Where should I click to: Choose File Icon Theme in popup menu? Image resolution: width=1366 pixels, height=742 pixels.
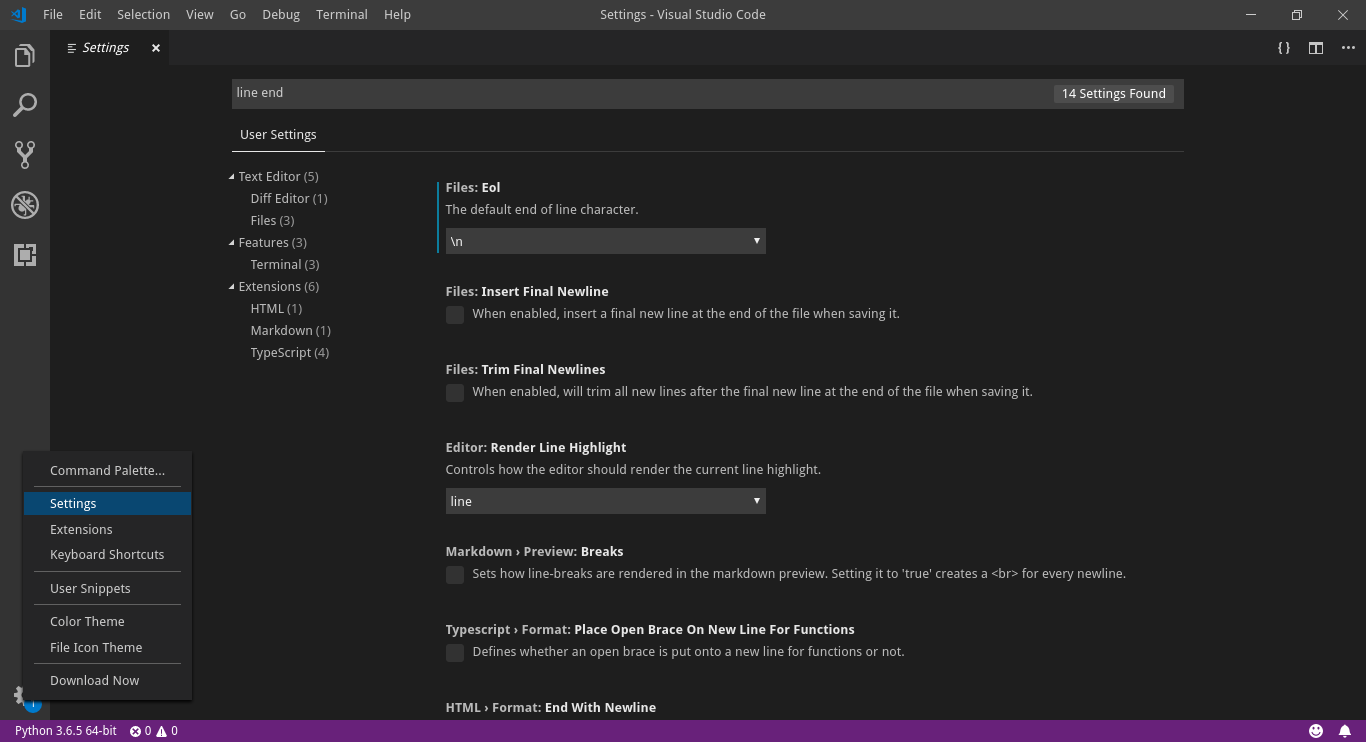(x=107, y=647)
